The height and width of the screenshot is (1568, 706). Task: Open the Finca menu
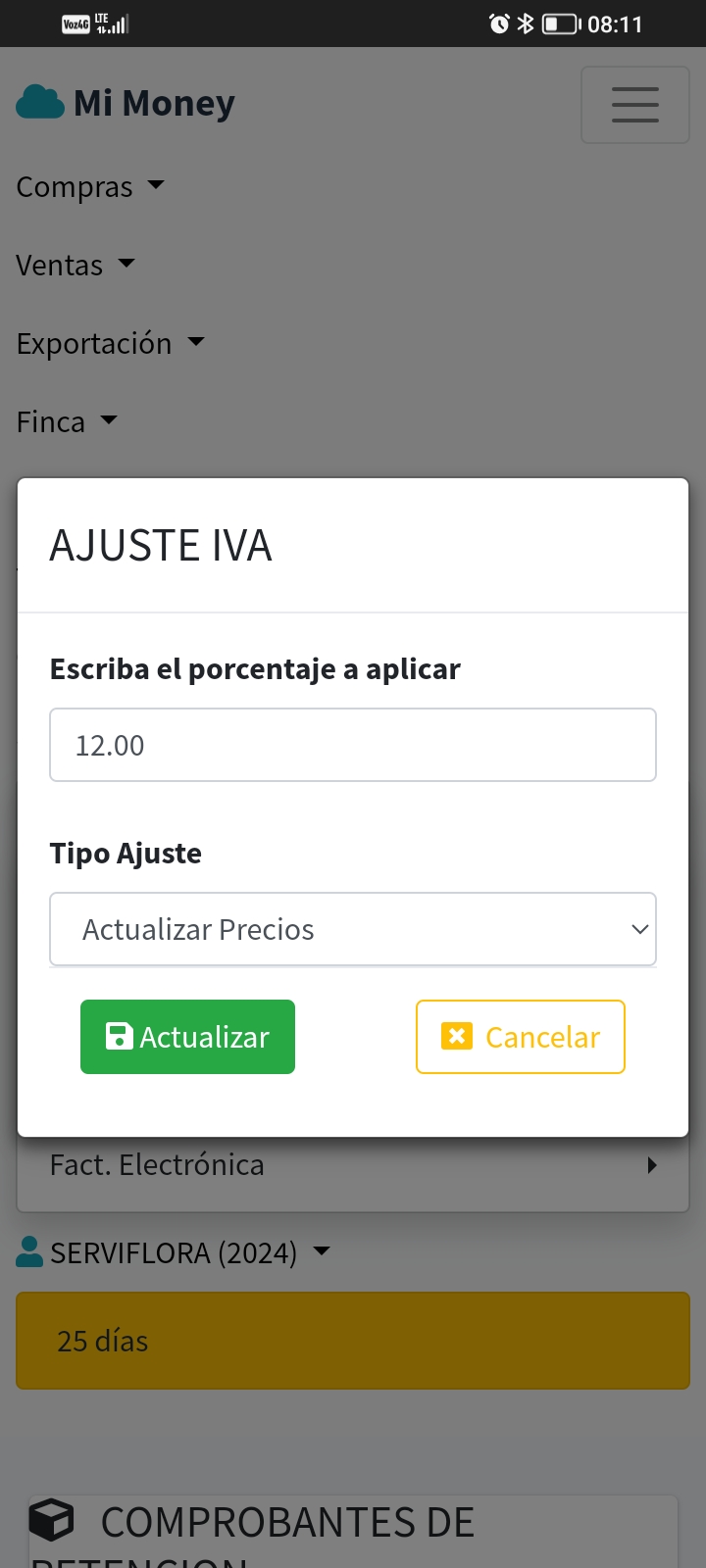(x=67, y=421)
